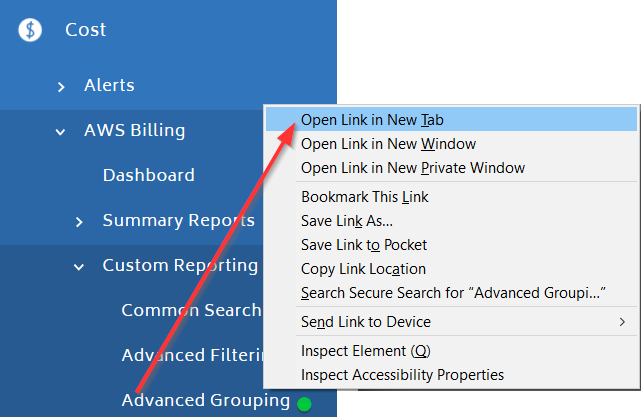Choose Open Link in New Window

coord(451,144)
